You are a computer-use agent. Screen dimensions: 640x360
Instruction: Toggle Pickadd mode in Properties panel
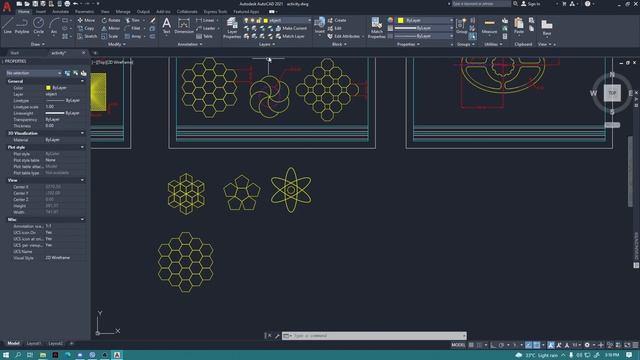point(67,73)
